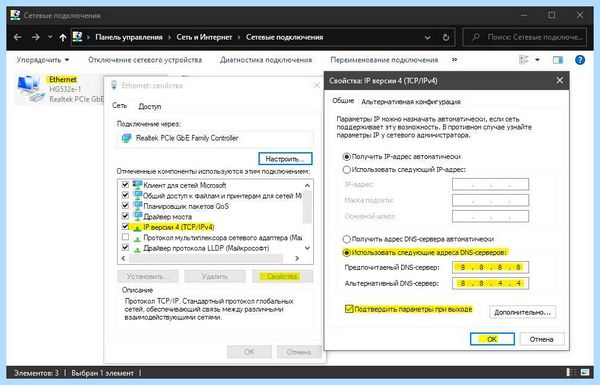Select the IP версии 4 (TCP/IPv4) item

[178, 227]
